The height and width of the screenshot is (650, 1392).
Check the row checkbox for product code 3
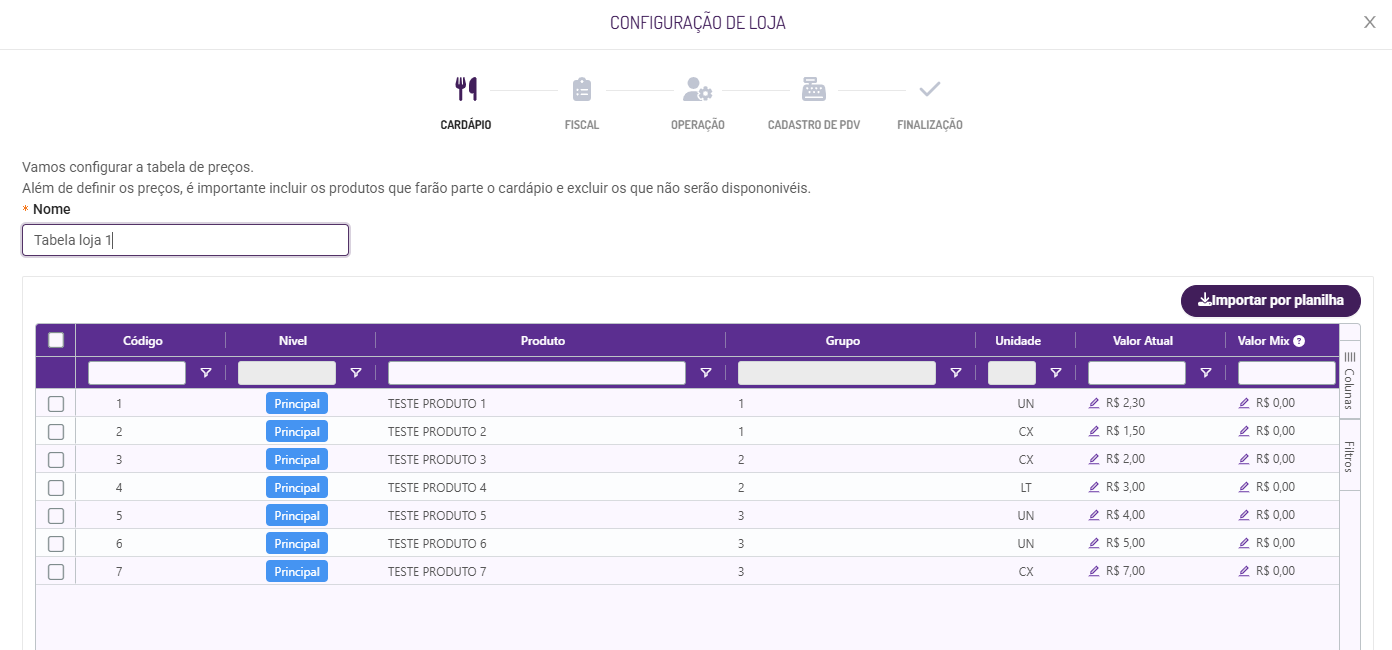56,460
